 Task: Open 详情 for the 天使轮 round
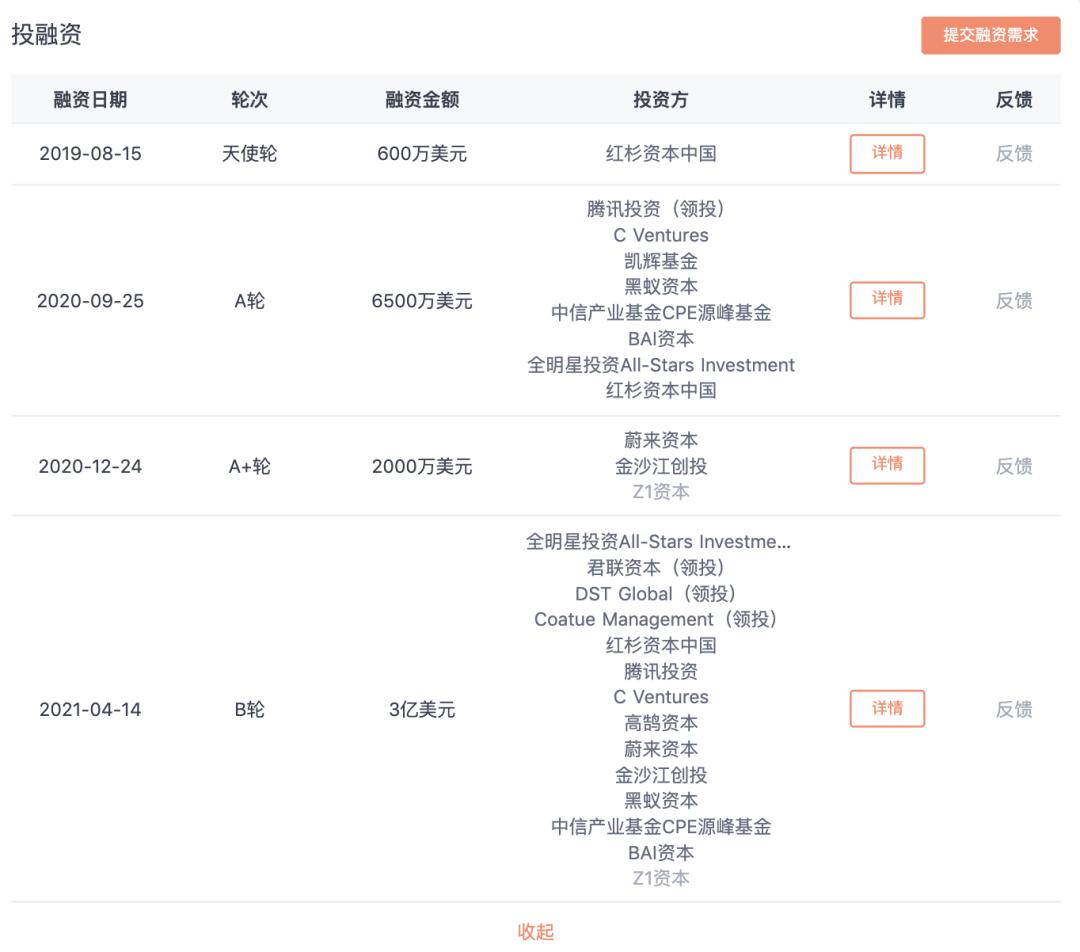pyautogui.click(x=887, y=154)
